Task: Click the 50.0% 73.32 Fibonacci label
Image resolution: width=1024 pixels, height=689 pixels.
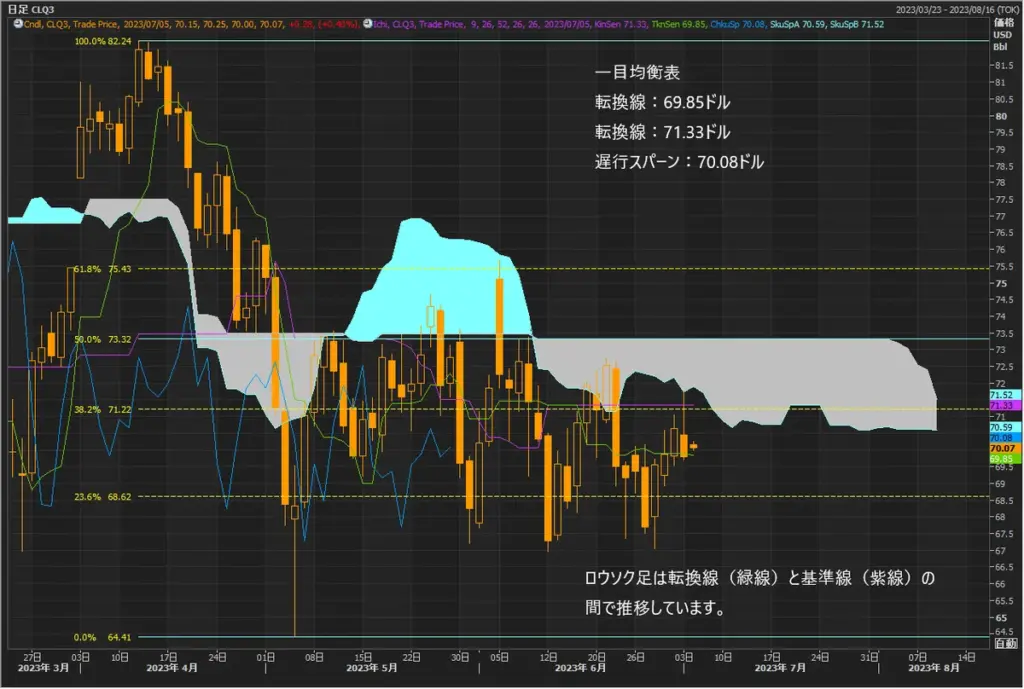Action: (x=103, y=339)
